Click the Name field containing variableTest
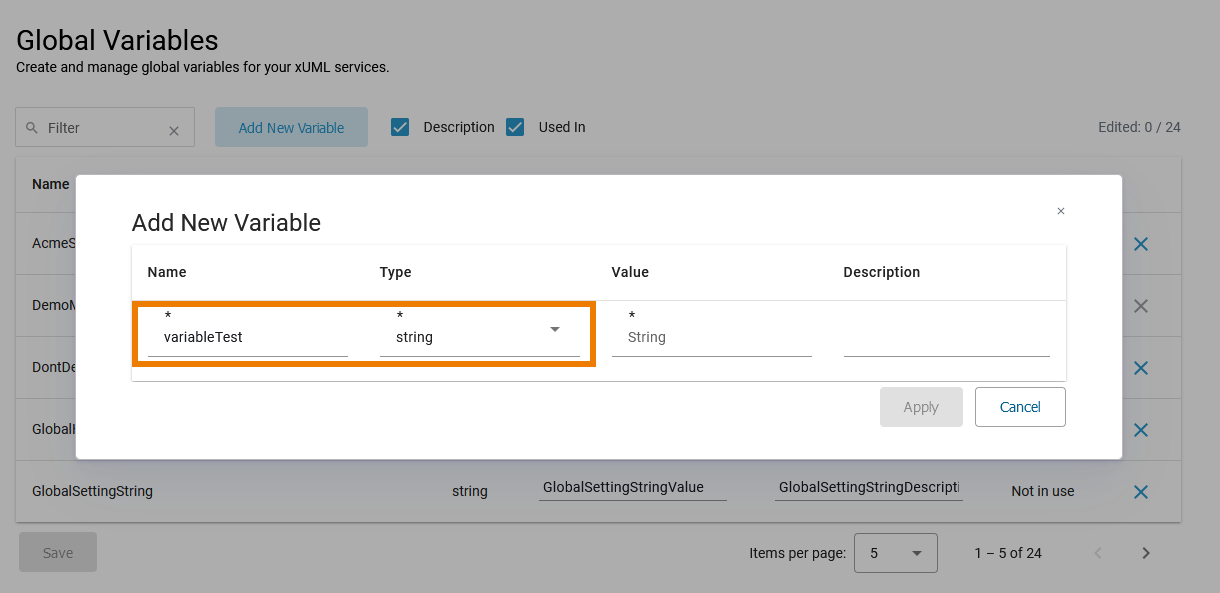 (x=247, y=338)
